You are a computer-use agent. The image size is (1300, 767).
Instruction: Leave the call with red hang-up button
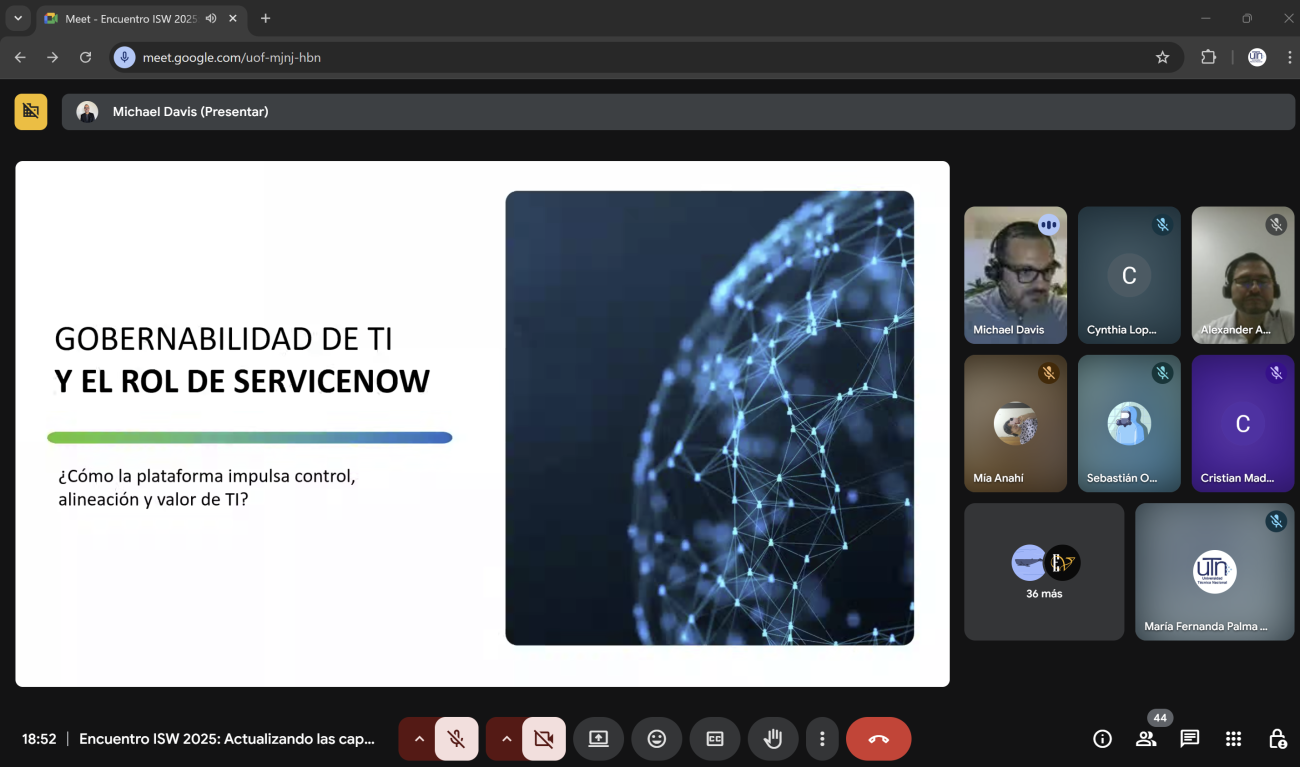tap(878, 739)
